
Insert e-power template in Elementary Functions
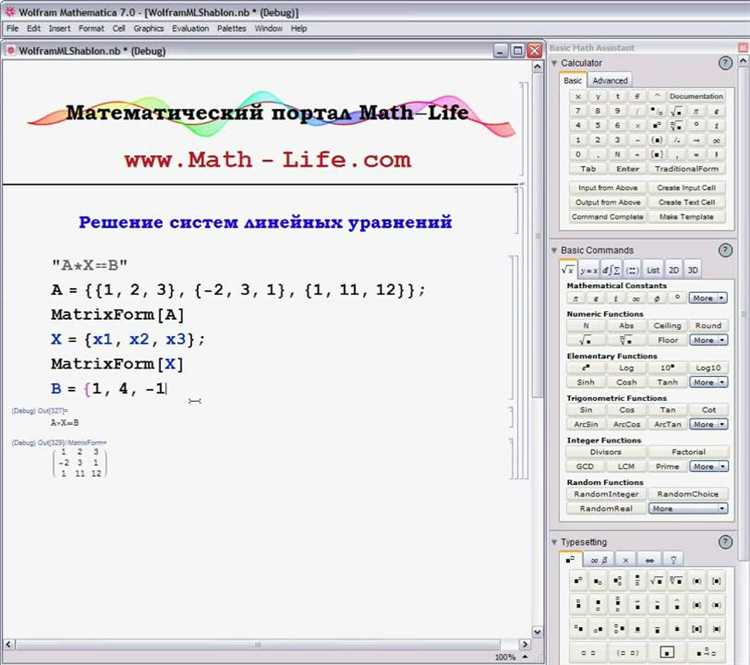(x=585, y=367)
